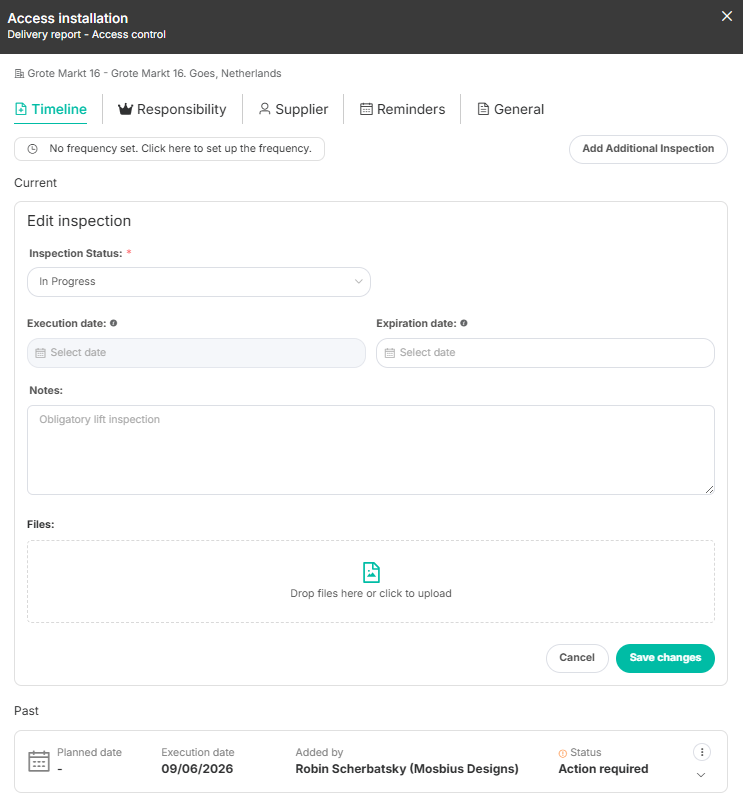Click Add Additional Inspection button
Screen dimensions: 743x809
click(x=648, y=149)
